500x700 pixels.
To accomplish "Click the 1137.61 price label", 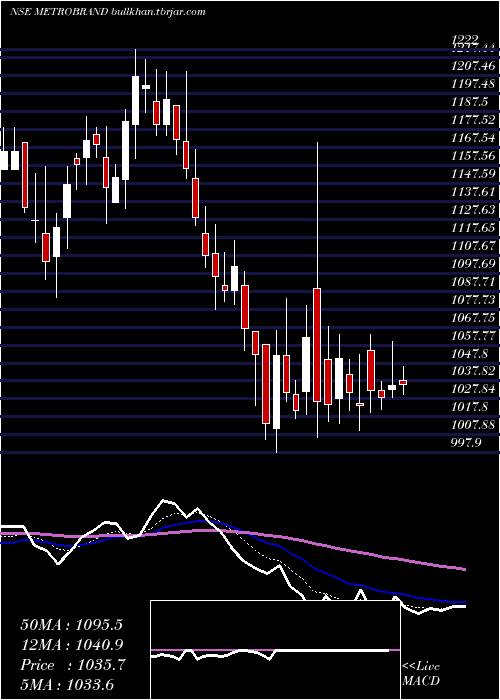I will click(474, 192).
